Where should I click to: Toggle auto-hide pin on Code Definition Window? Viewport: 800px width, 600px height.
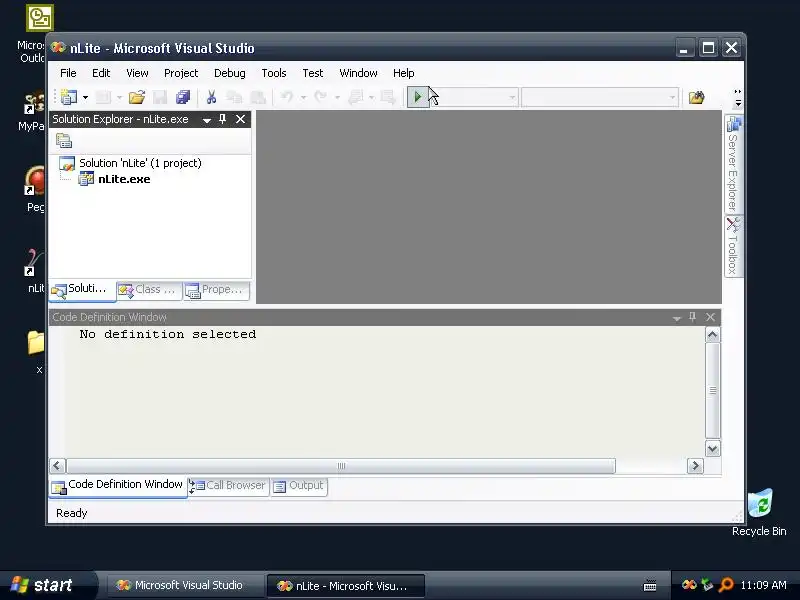[x=692, y=317]
